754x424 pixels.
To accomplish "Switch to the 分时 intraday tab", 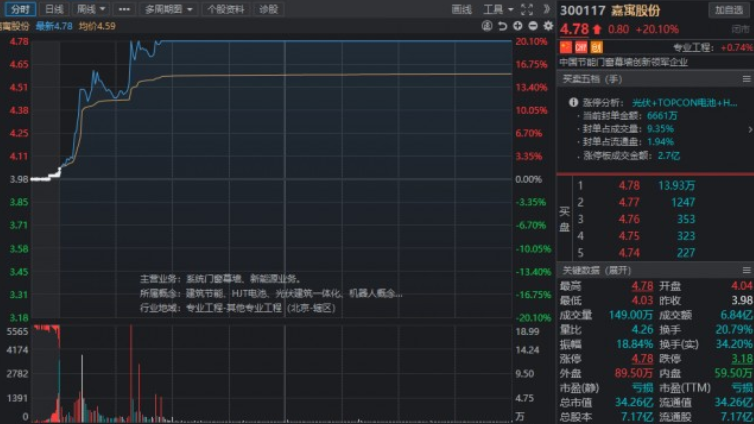I will tap(22, 9).
